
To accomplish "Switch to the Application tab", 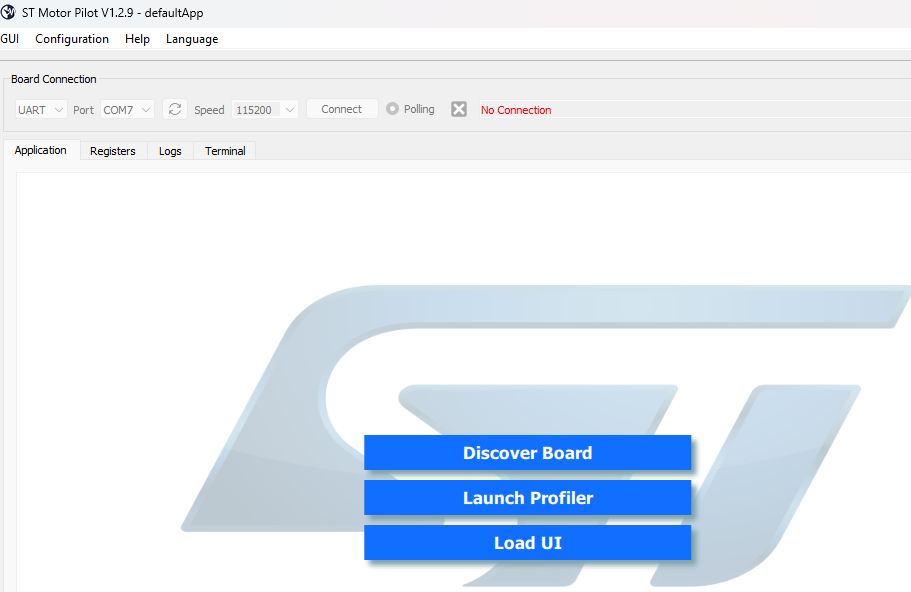I will (41, 150).
